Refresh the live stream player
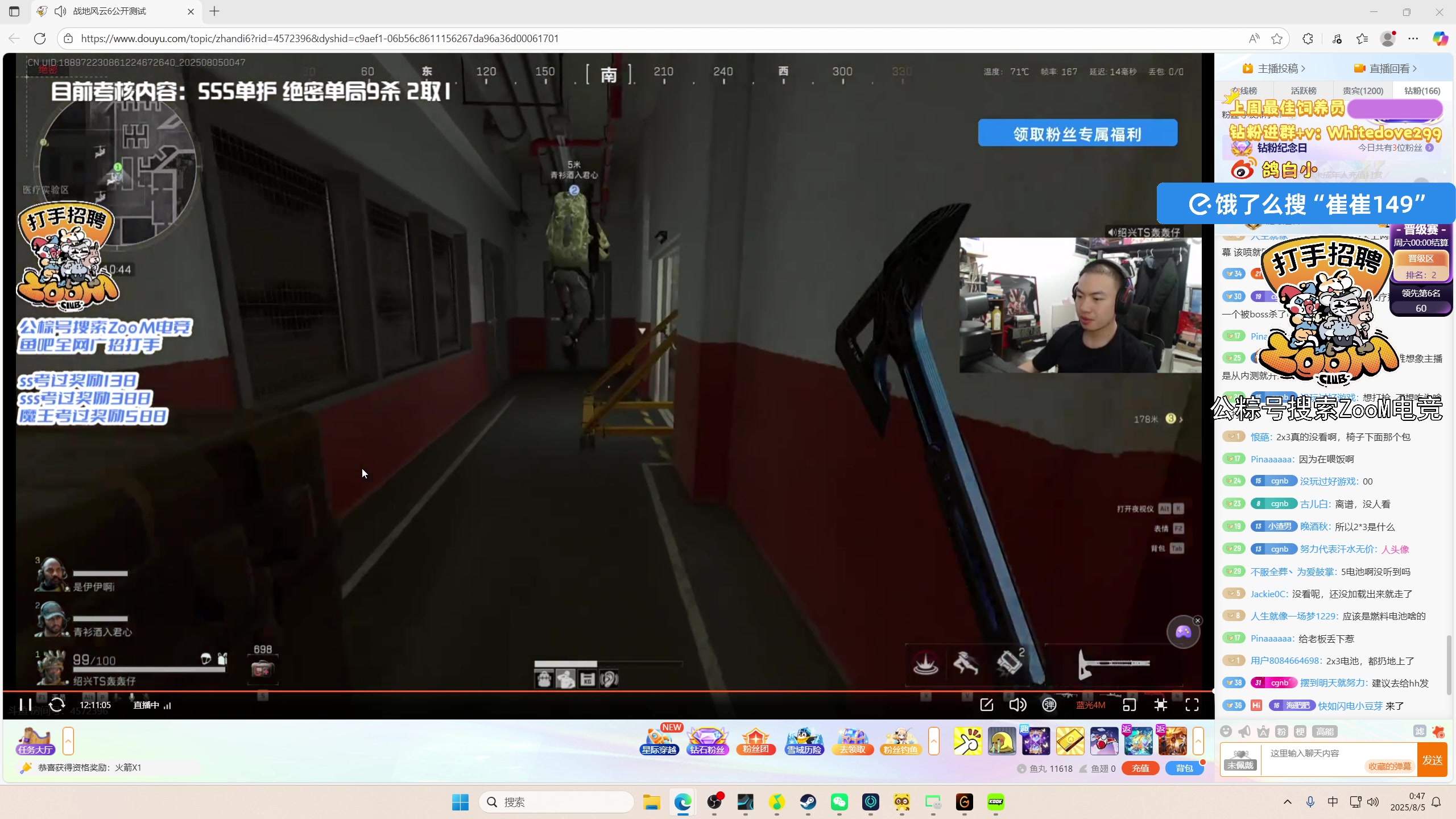Image resolution: width=1456 pixels, height=819 pixels. coord(57,705)
